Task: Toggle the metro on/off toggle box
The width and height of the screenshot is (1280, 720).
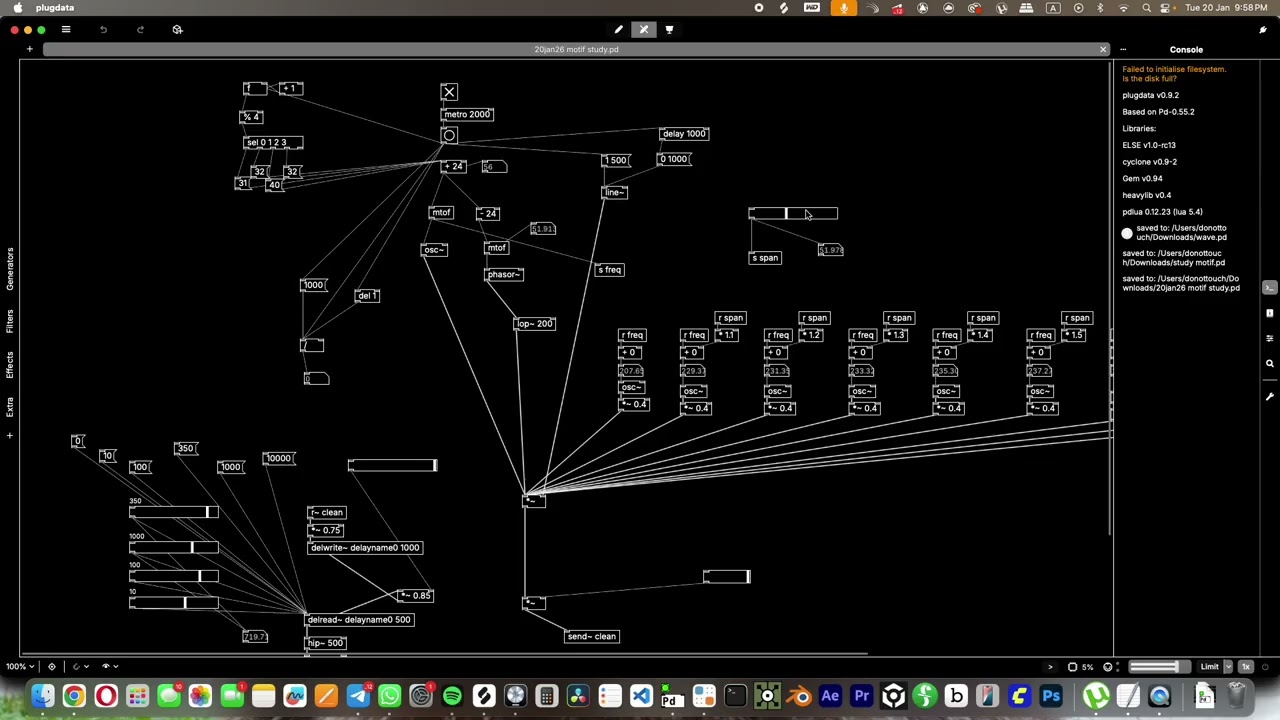Action: pos(449,93)
